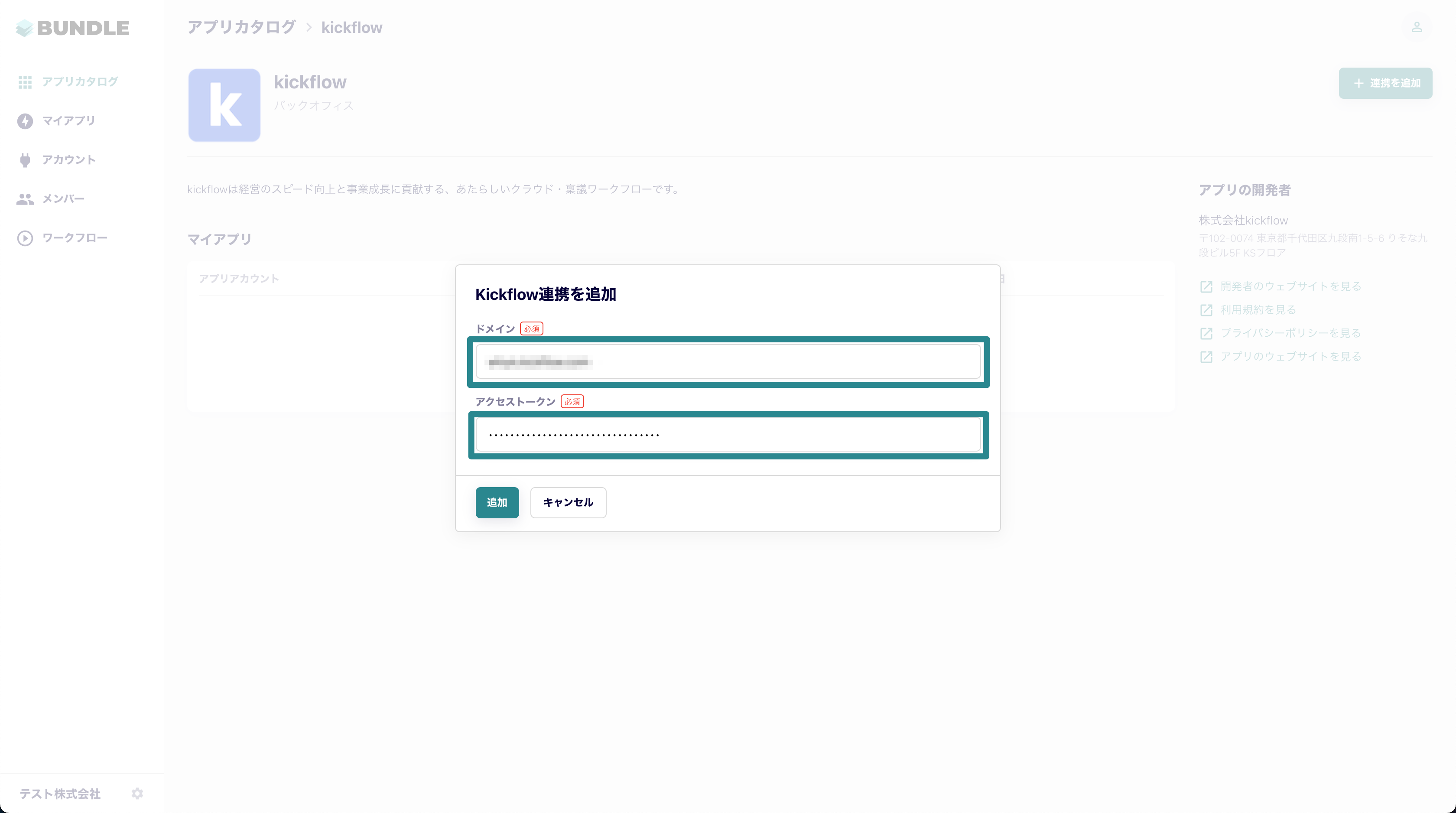Open プライバシーポリシーを見る link

click(x=1290, y=333)
